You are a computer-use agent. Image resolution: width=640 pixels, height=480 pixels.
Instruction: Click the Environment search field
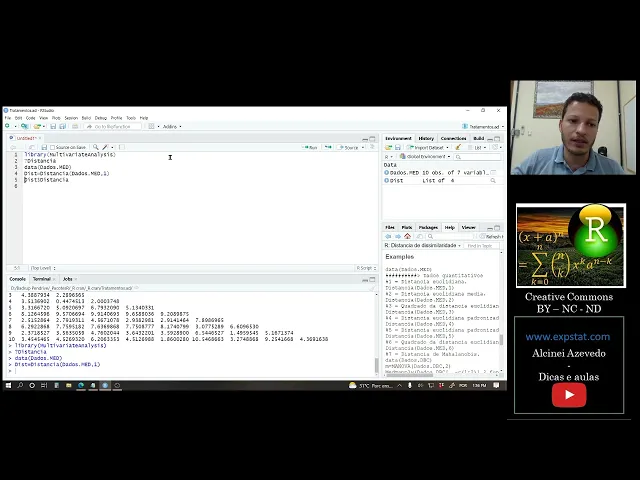tap(477, 157)
